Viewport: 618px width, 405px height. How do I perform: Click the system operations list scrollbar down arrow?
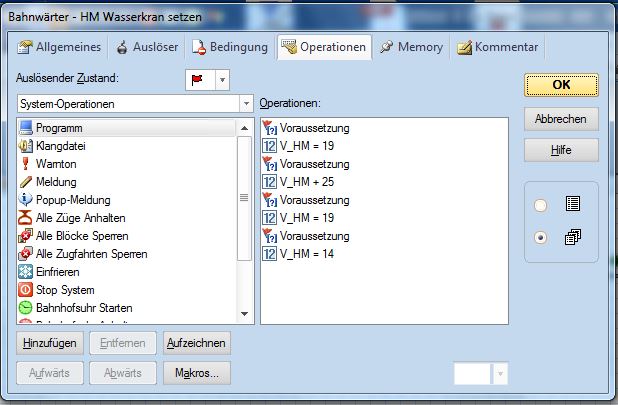pyautogui.click(x=245, y=314)
